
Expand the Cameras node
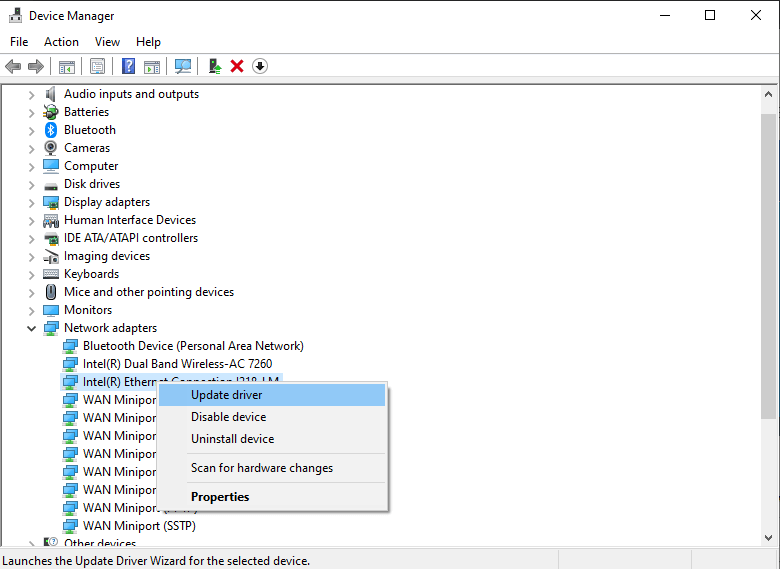[x=31, y=148]
